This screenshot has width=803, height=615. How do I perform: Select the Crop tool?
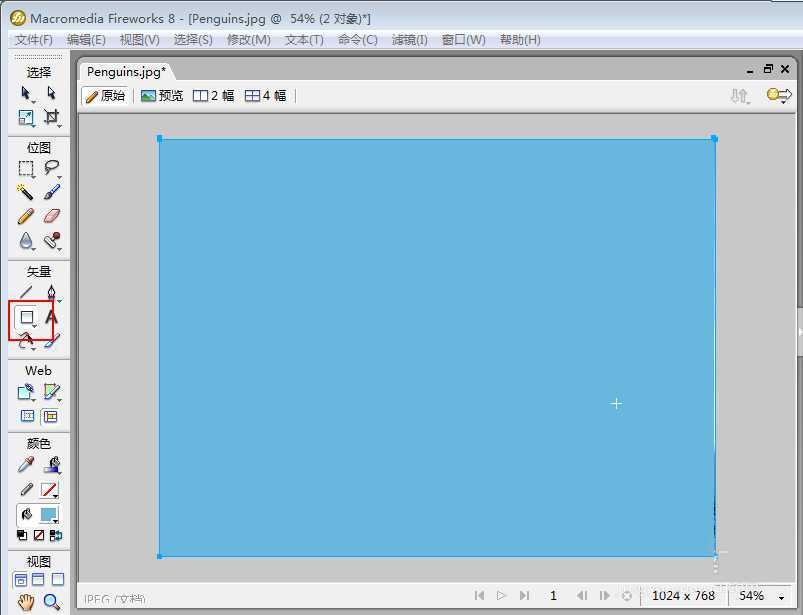(x=51, y=118)
